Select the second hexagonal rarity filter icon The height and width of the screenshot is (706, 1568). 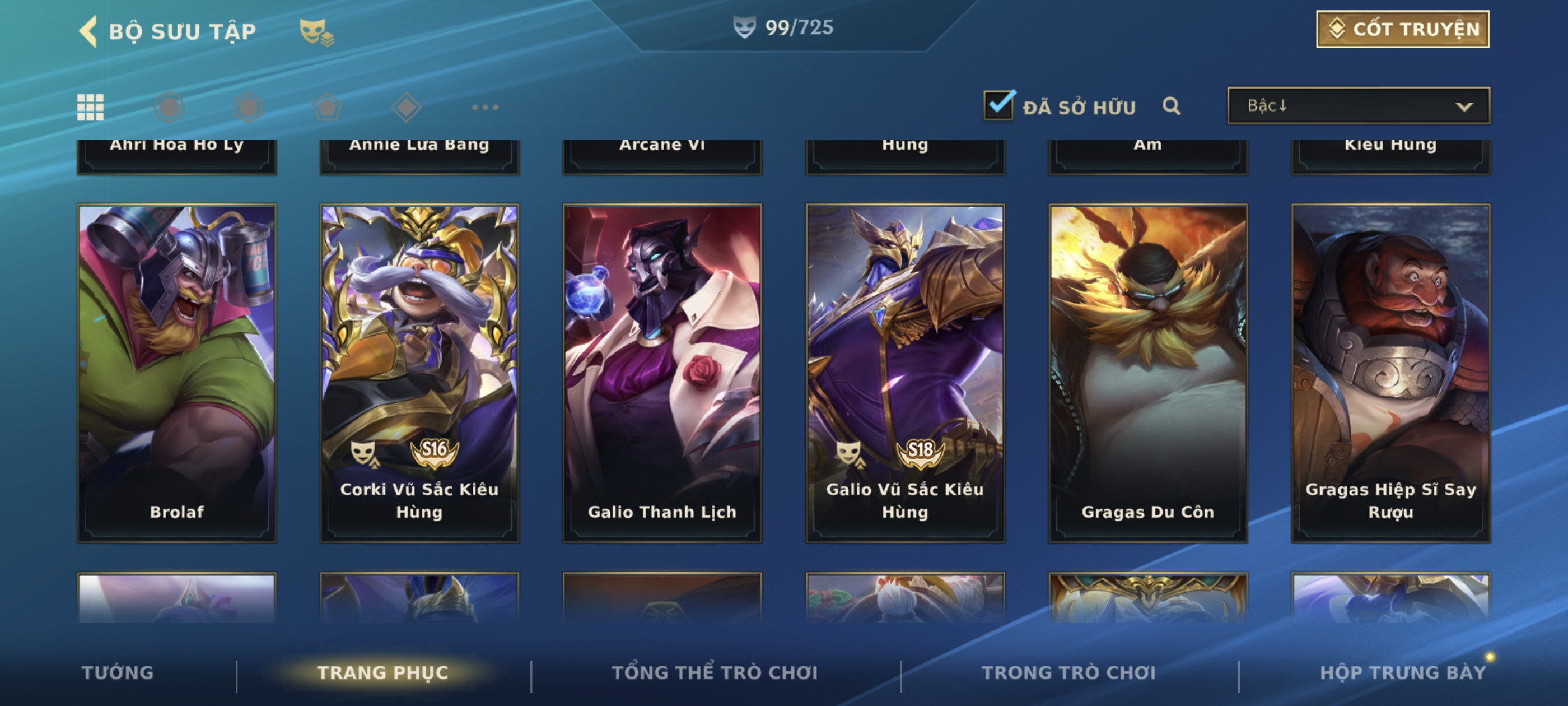(248, 107)
